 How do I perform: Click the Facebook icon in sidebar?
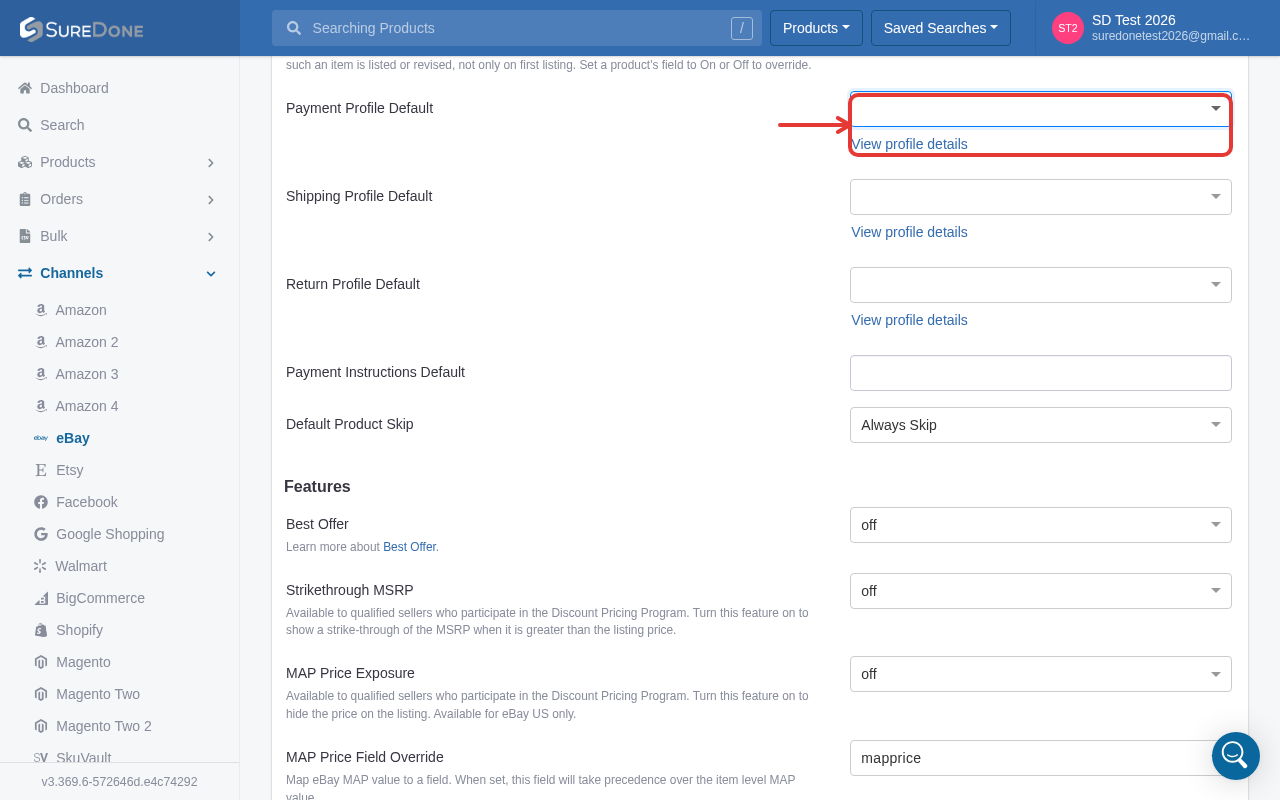tap(41, 502)
